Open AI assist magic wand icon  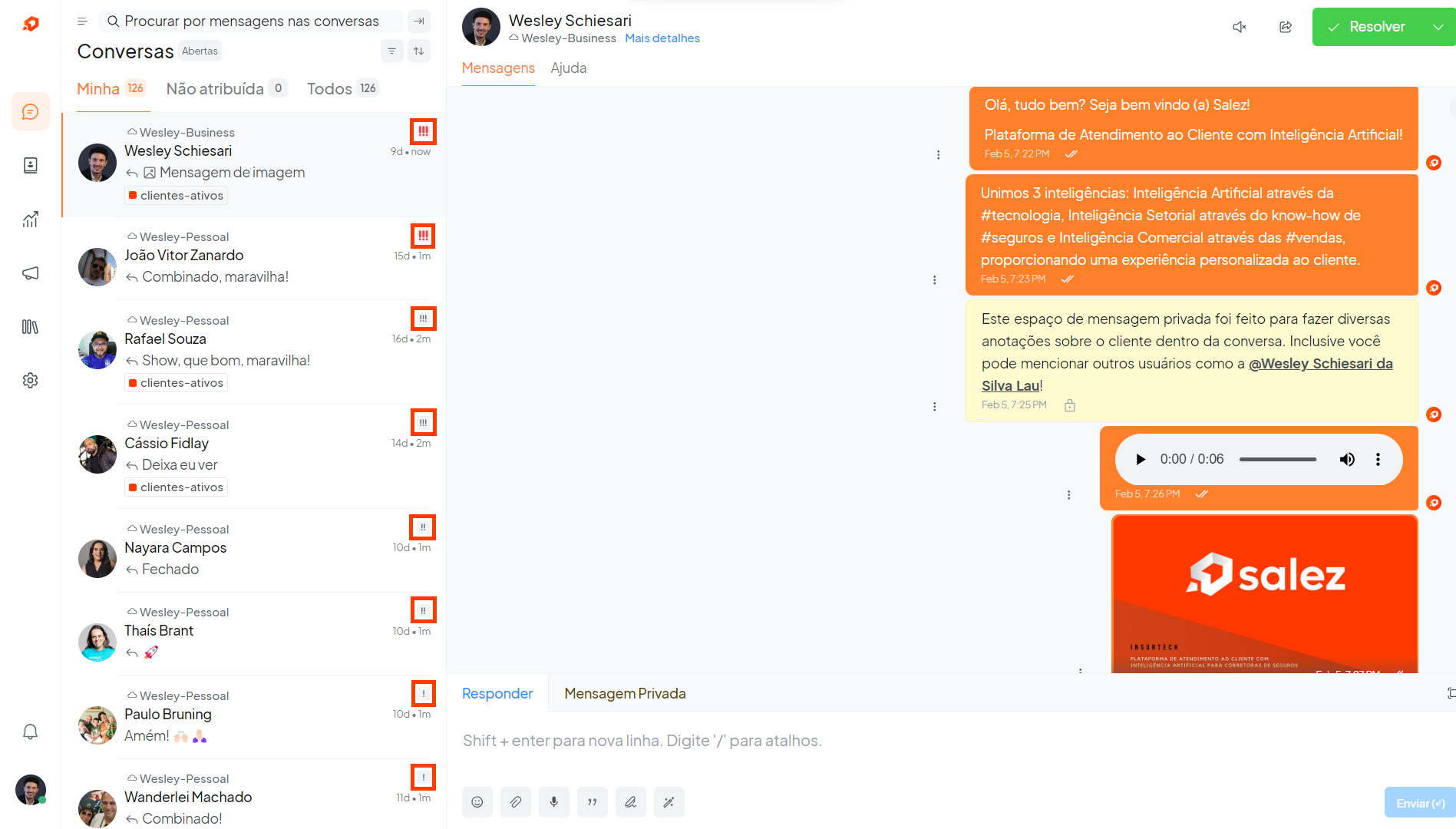pos(669,802)
